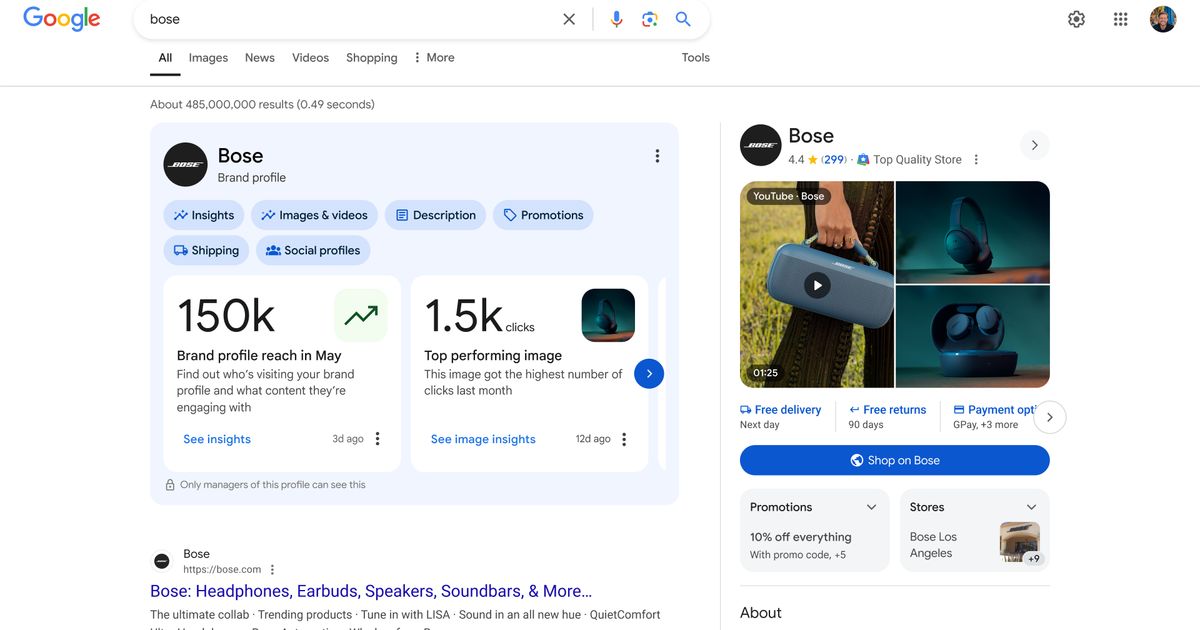Switch to the News tab
This screenshot has width=1200, height=630.
pyautogui.click(x=260, y=58)
